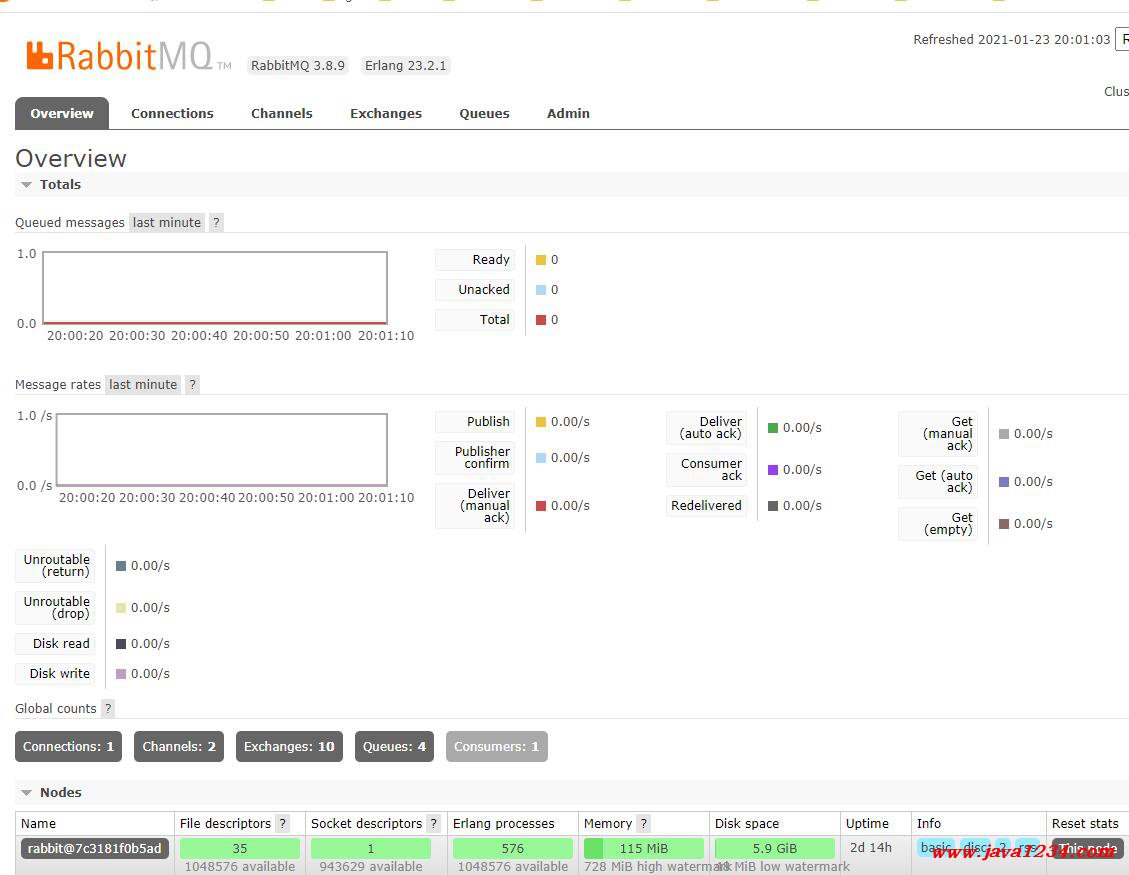Click the 'Queues: 4' count button
The image size is (1129, 875).
coord(395,747)
